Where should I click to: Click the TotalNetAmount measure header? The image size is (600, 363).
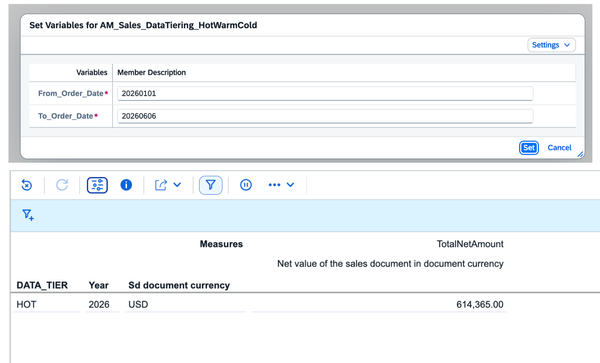click(x=470, y=244)
